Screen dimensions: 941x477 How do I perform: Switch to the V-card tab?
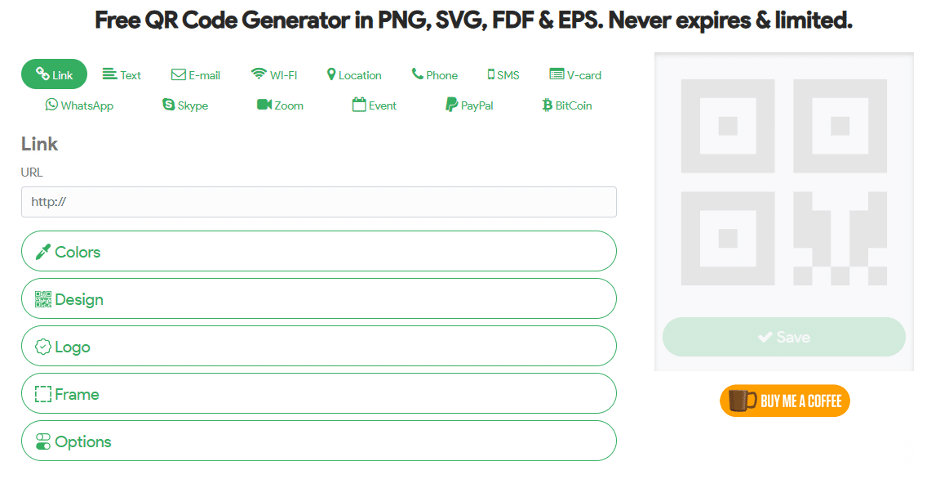(x=575, y=74)
